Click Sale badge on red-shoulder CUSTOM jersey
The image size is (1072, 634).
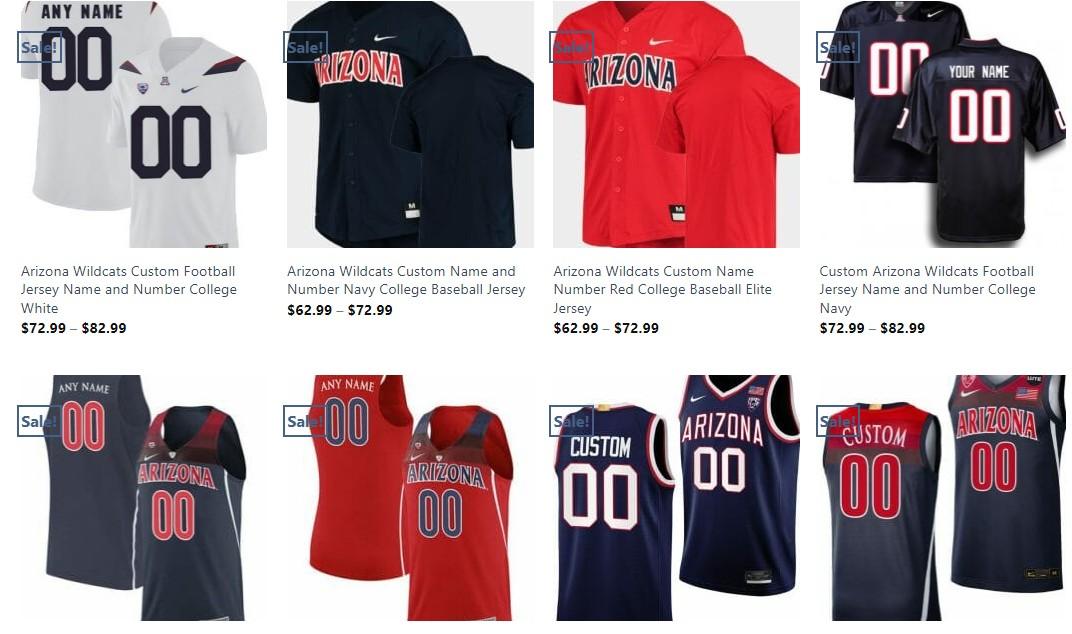838,421
